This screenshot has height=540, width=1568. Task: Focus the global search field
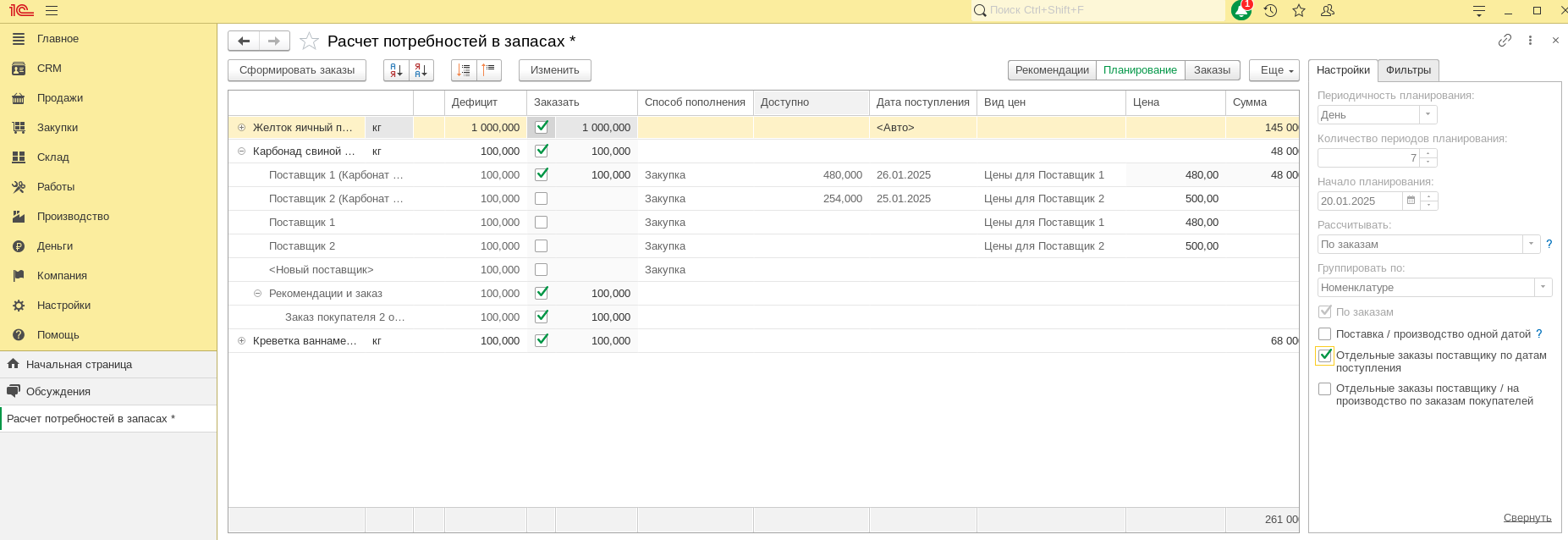[1098, 10]
